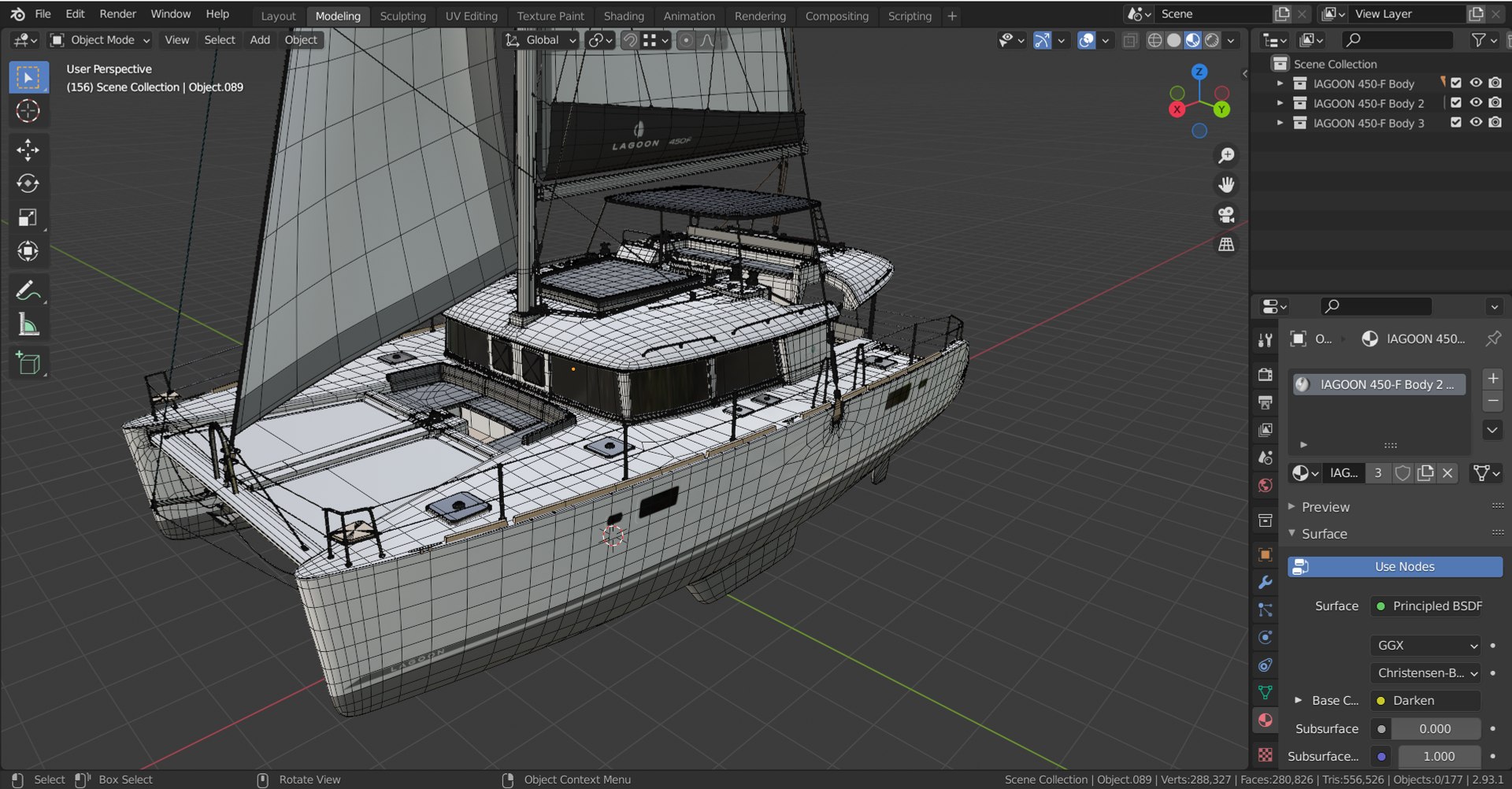1512x789 pixels.
Task: Switch to Shading workspace tab
Action: click(x=624, y=16)
